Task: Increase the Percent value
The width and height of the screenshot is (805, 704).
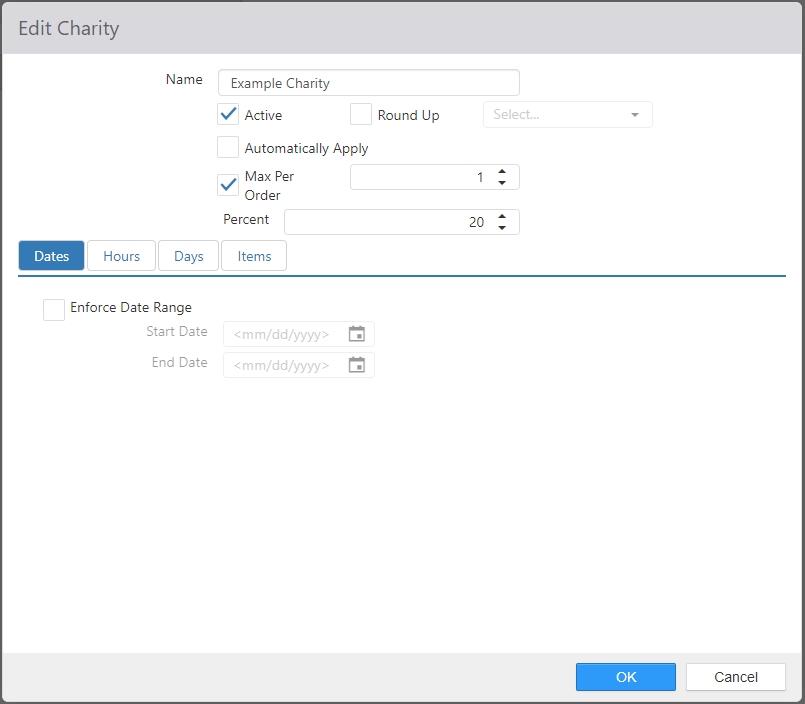Action: (x=502, y=216)
